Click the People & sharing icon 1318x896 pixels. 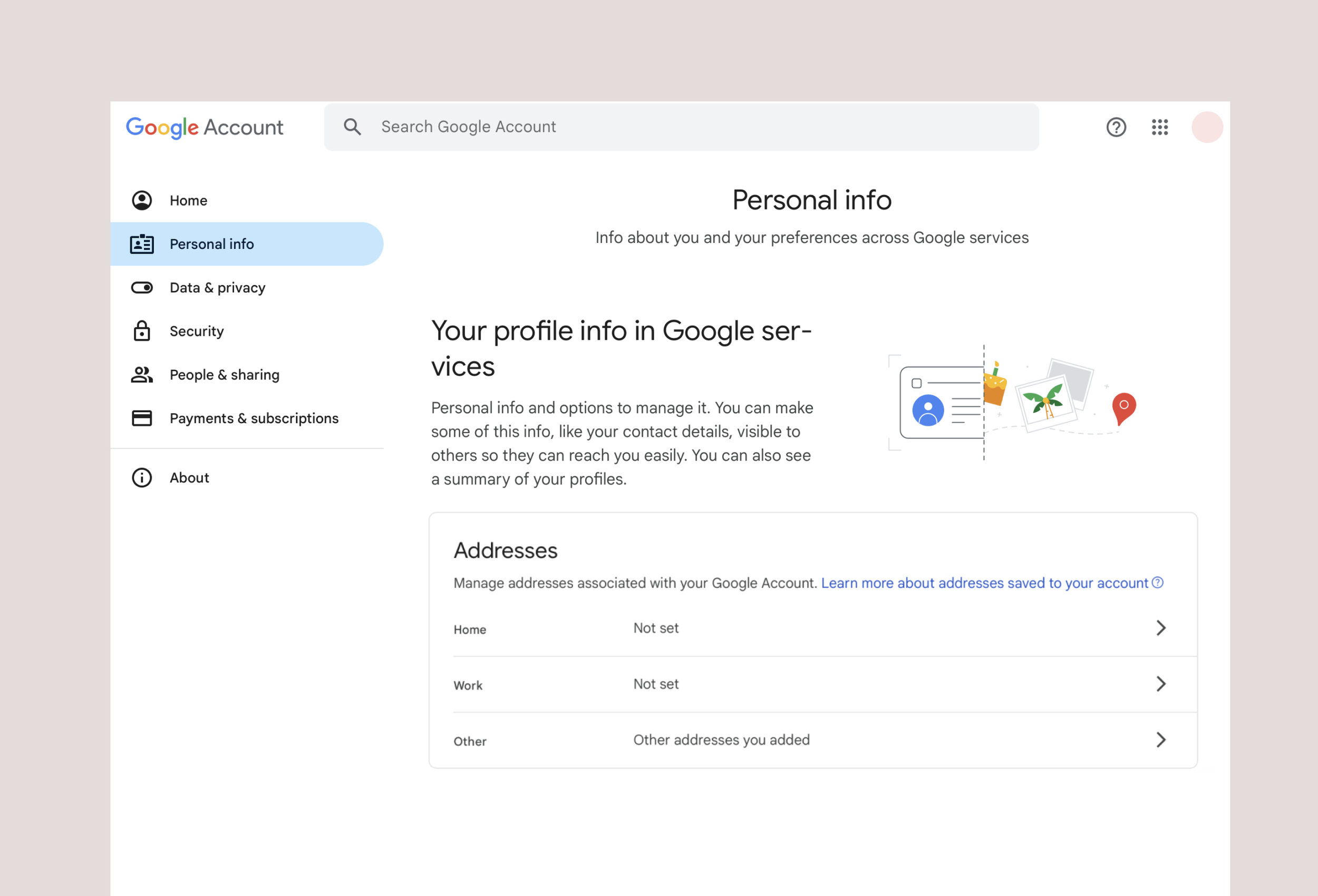tap(142, 374)
